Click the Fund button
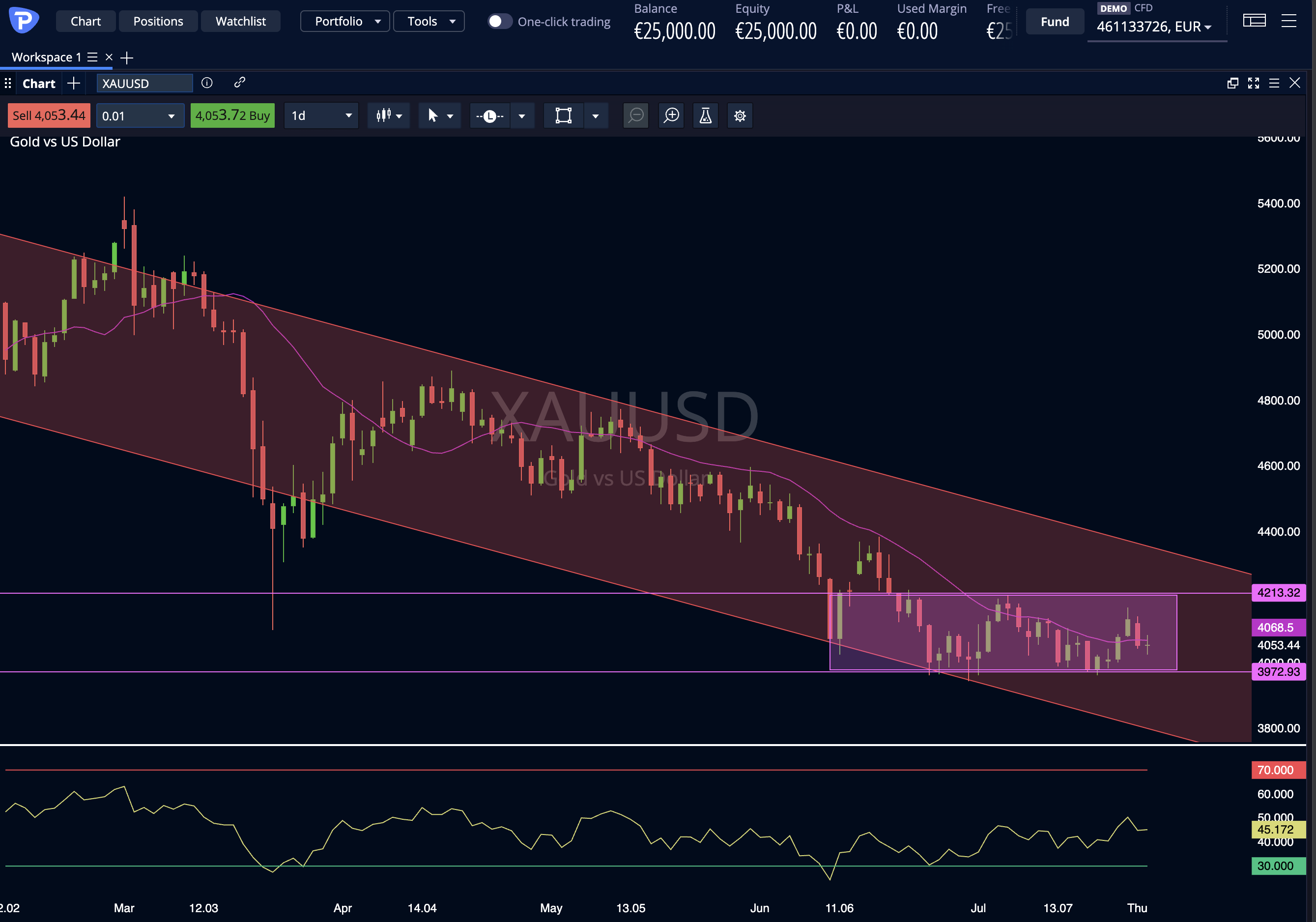 [x=1055, y=22]
